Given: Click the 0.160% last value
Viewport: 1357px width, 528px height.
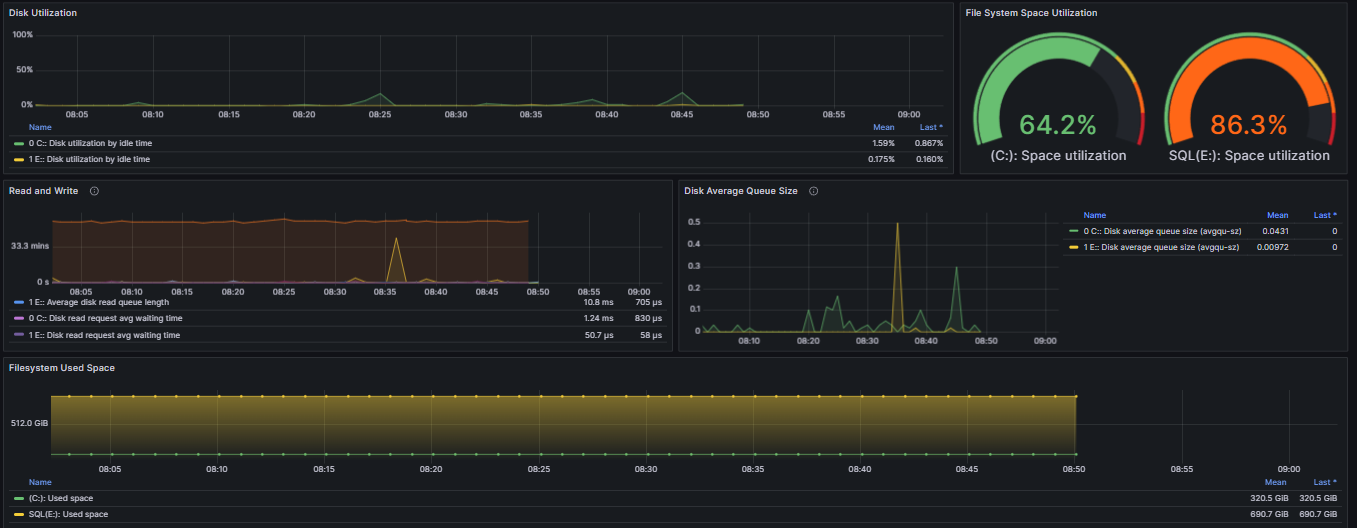Looking at the screenshot, I should click(928, 159).
